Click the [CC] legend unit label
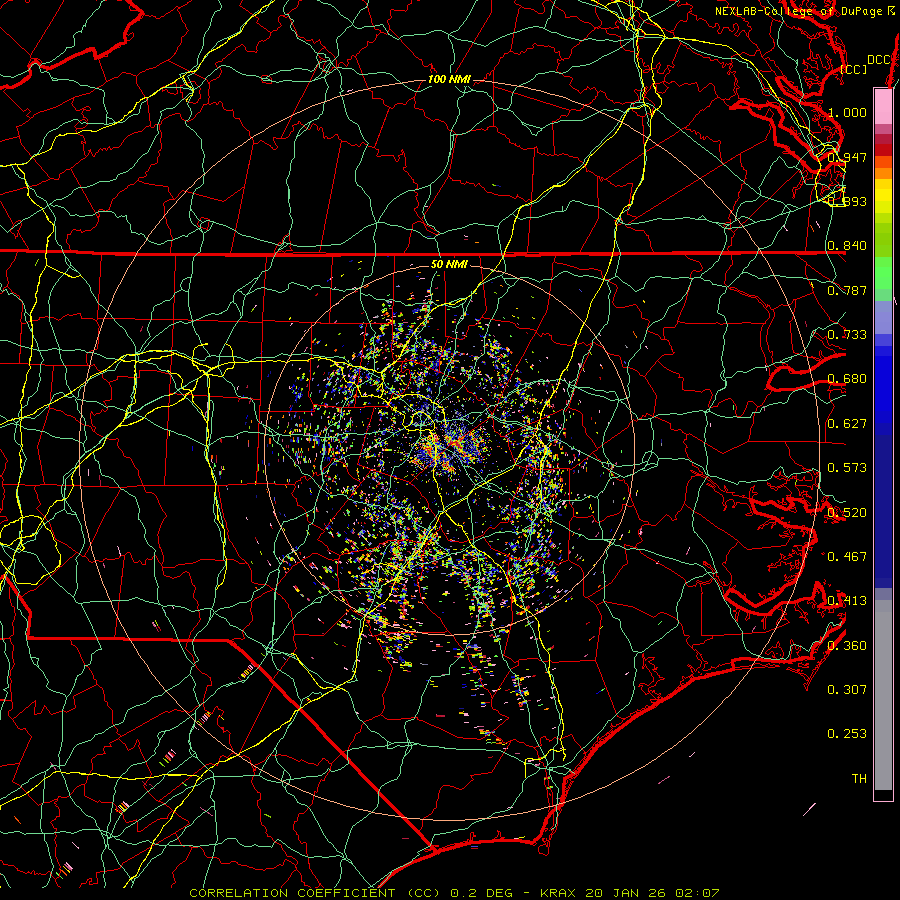This screenshot has width=900, height=900. [854, 69]
